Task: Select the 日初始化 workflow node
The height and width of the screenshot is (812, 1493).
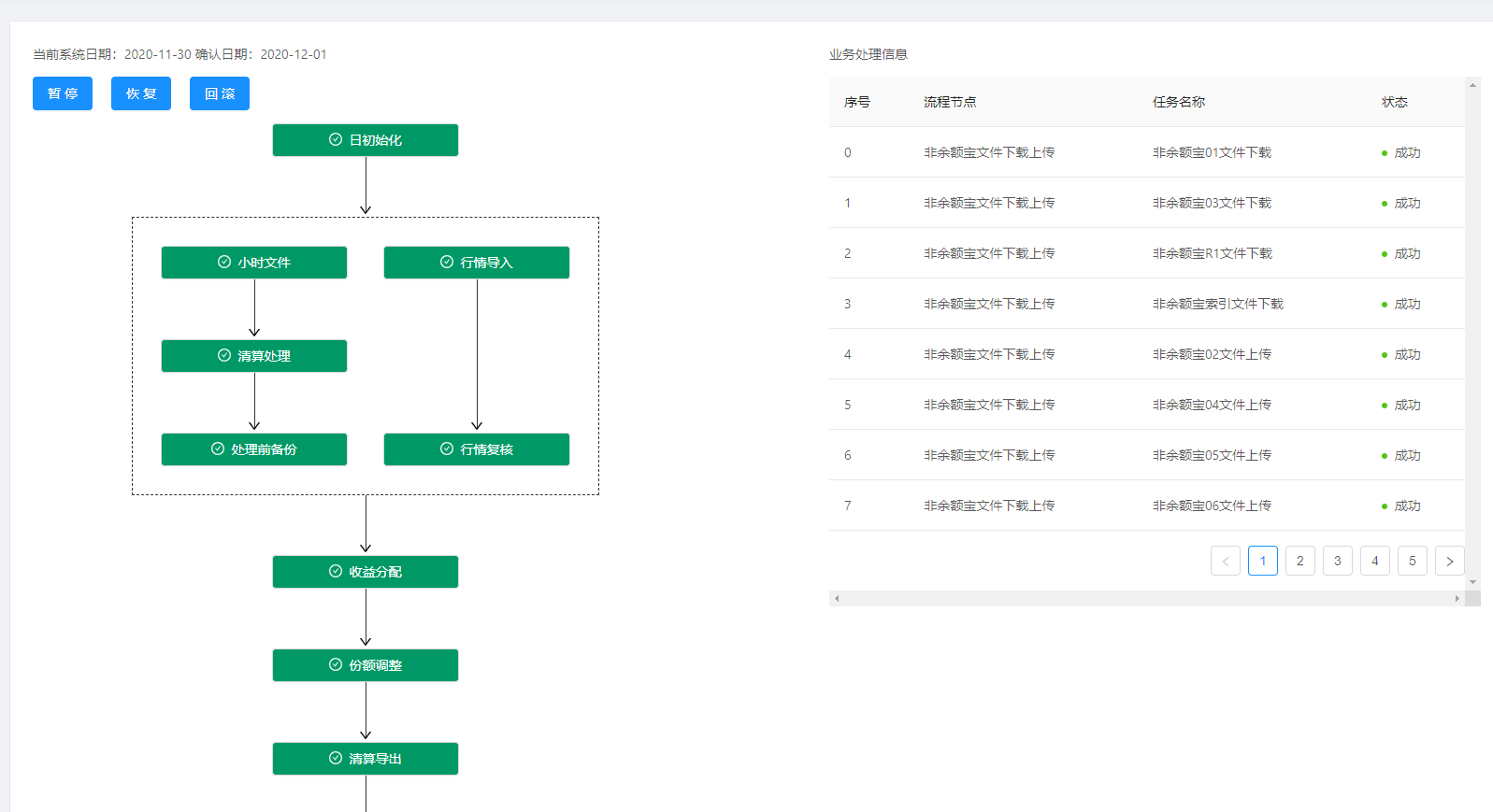Action: (366, 140)
